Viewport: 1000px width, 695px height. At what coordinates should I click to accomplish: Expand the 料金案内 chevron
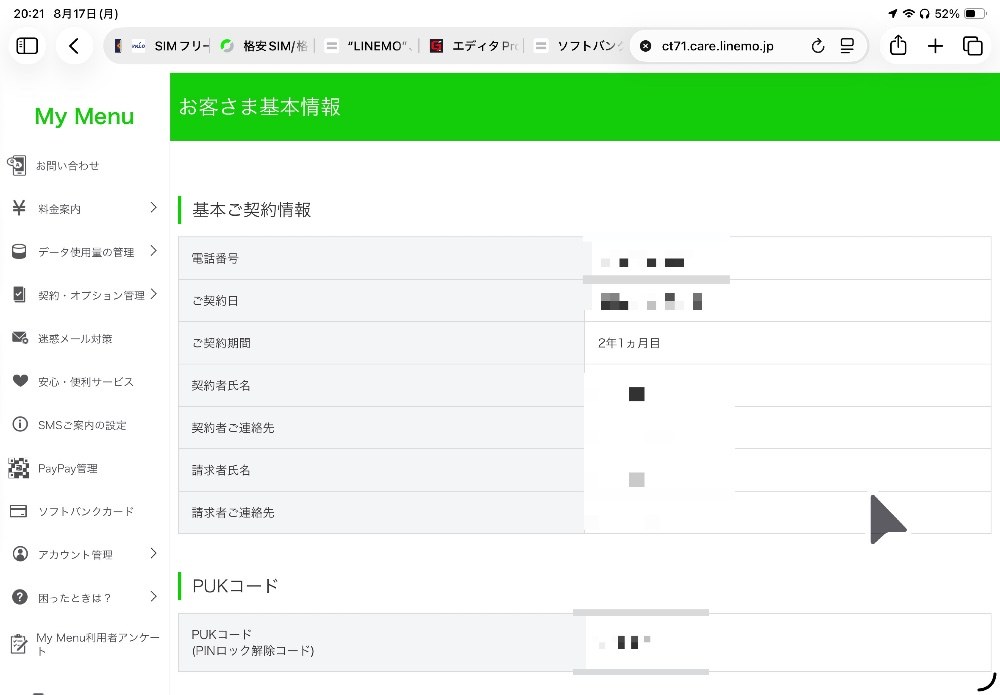coord(153,207)
